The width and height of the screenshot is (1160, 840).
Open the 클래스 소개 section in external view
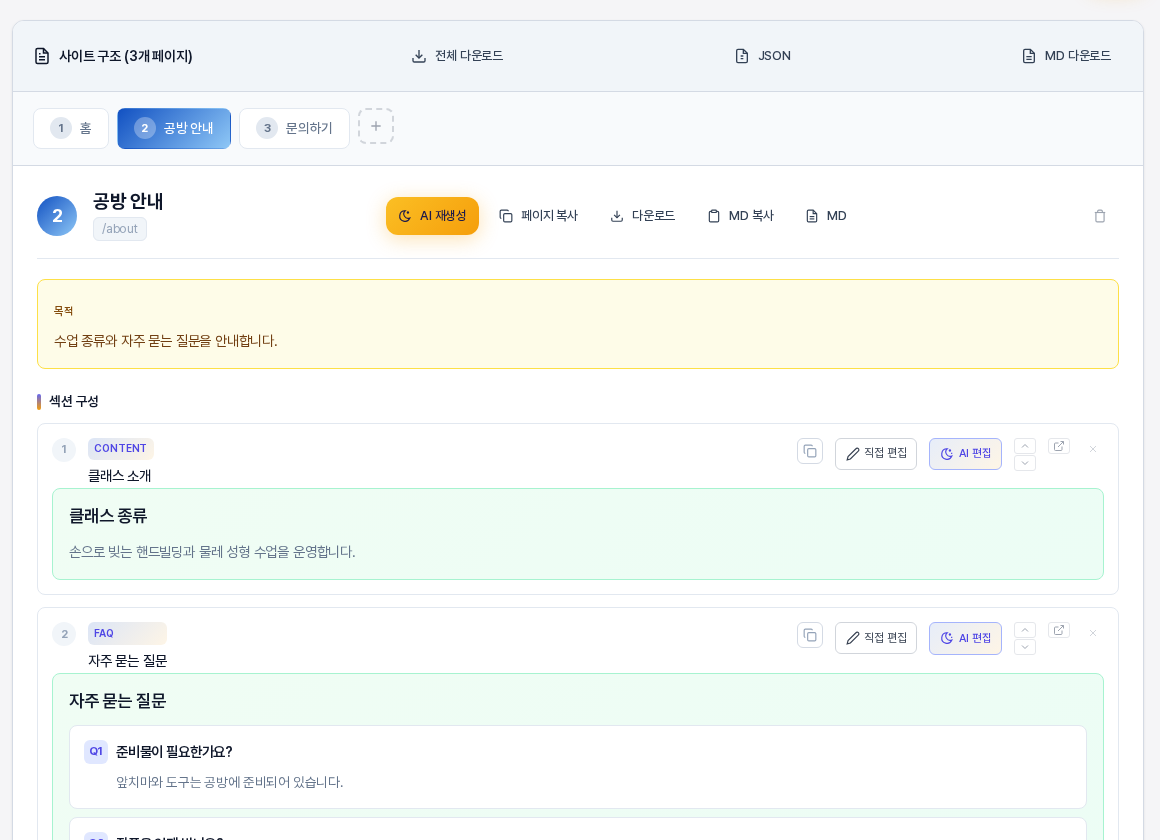point(1059,446)
